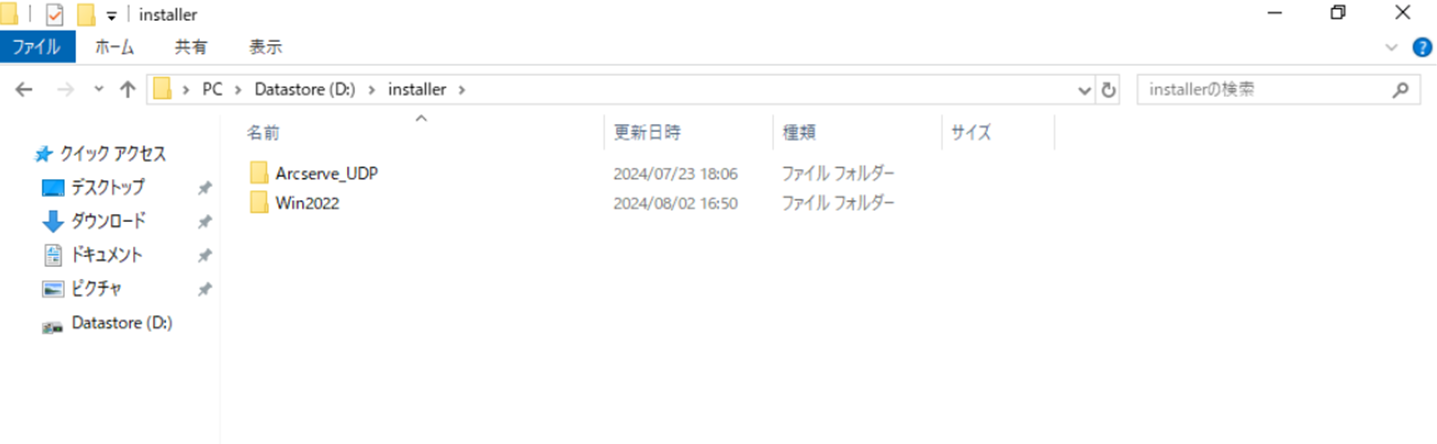The height and width of the screenshot is (444, 1437).
Task: Click the back navigation arrow
Action: coord(24,89)
